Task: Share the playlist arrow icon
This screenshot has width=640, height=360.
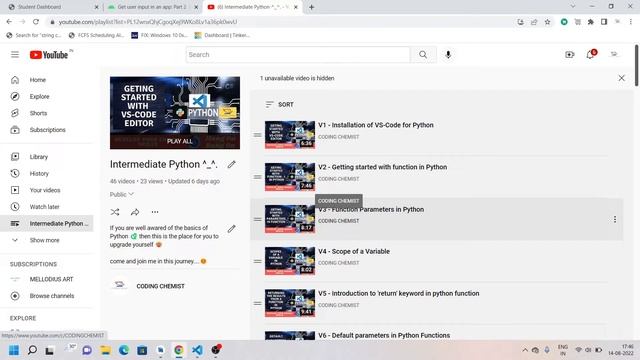Action: (135, 212)
